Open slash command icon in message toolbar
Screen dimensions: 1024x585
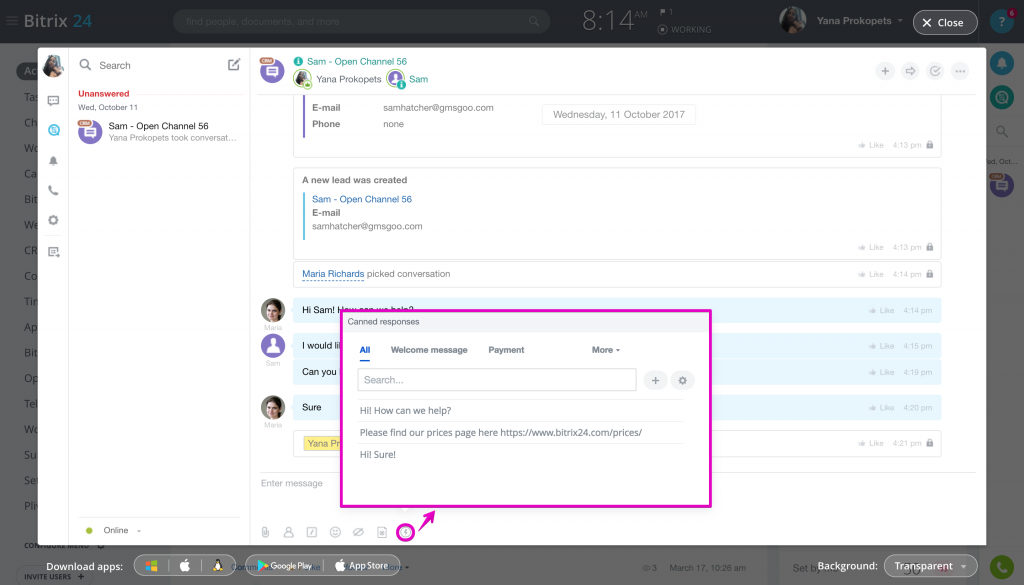pos(312,532)
